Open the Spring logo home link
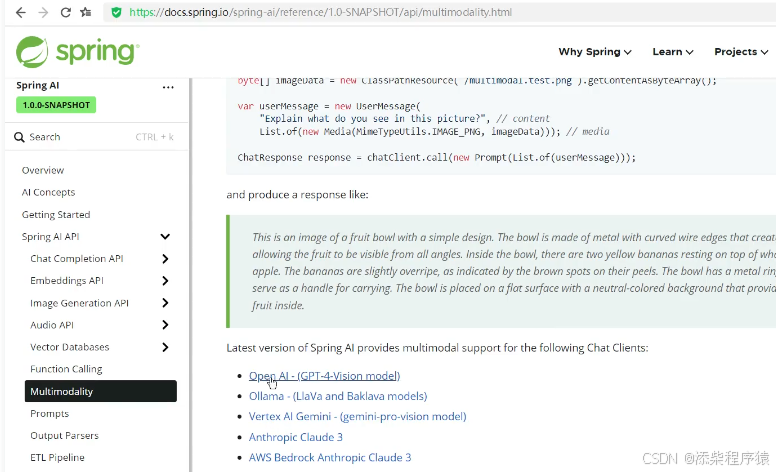 coord(78,51)
